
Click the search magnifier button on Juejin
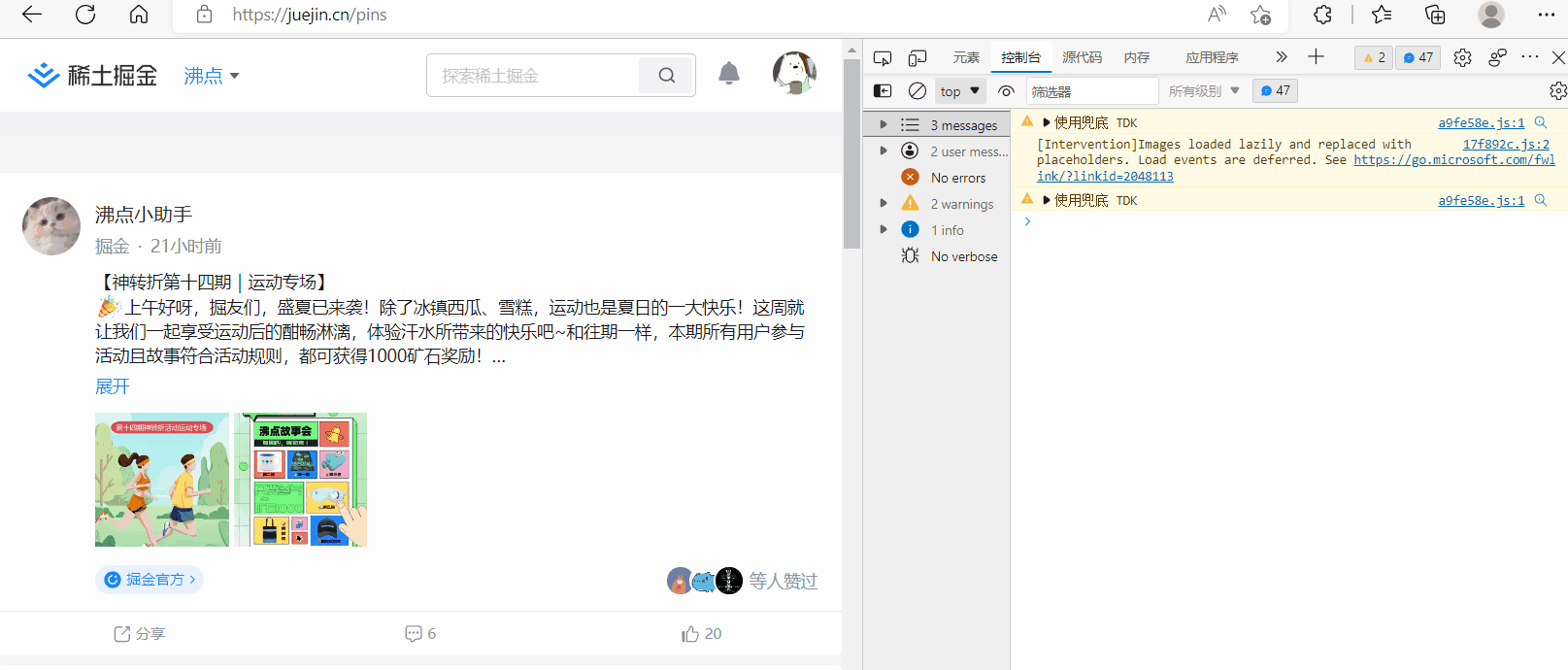[x=667, y=75]
